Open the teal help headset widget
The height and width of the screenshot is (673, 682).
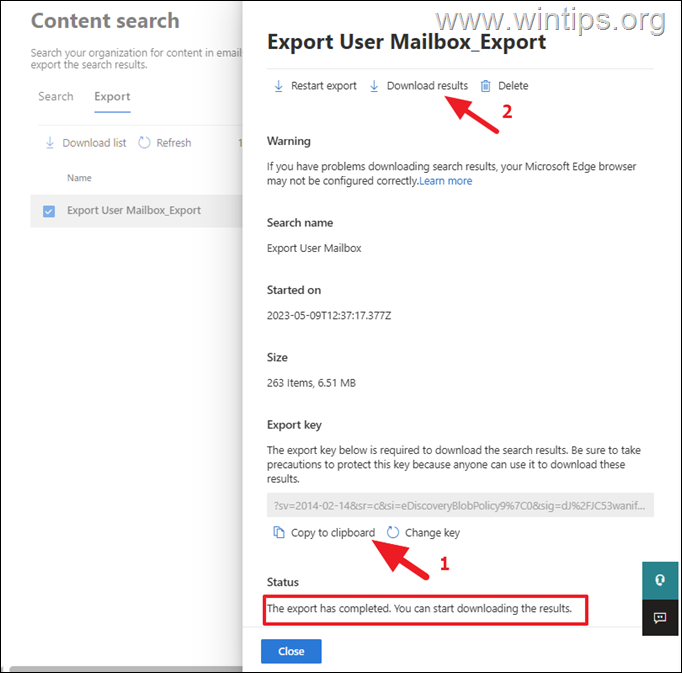click(x=660, y=580)
